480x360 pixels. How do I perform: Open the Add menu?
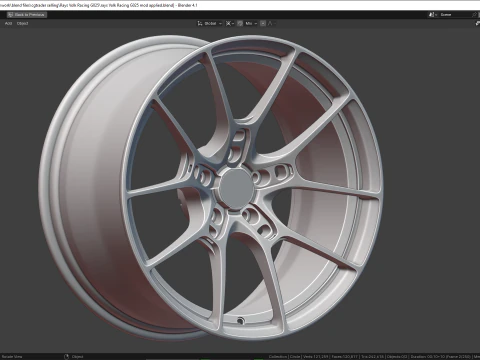[x=8, y=23]
